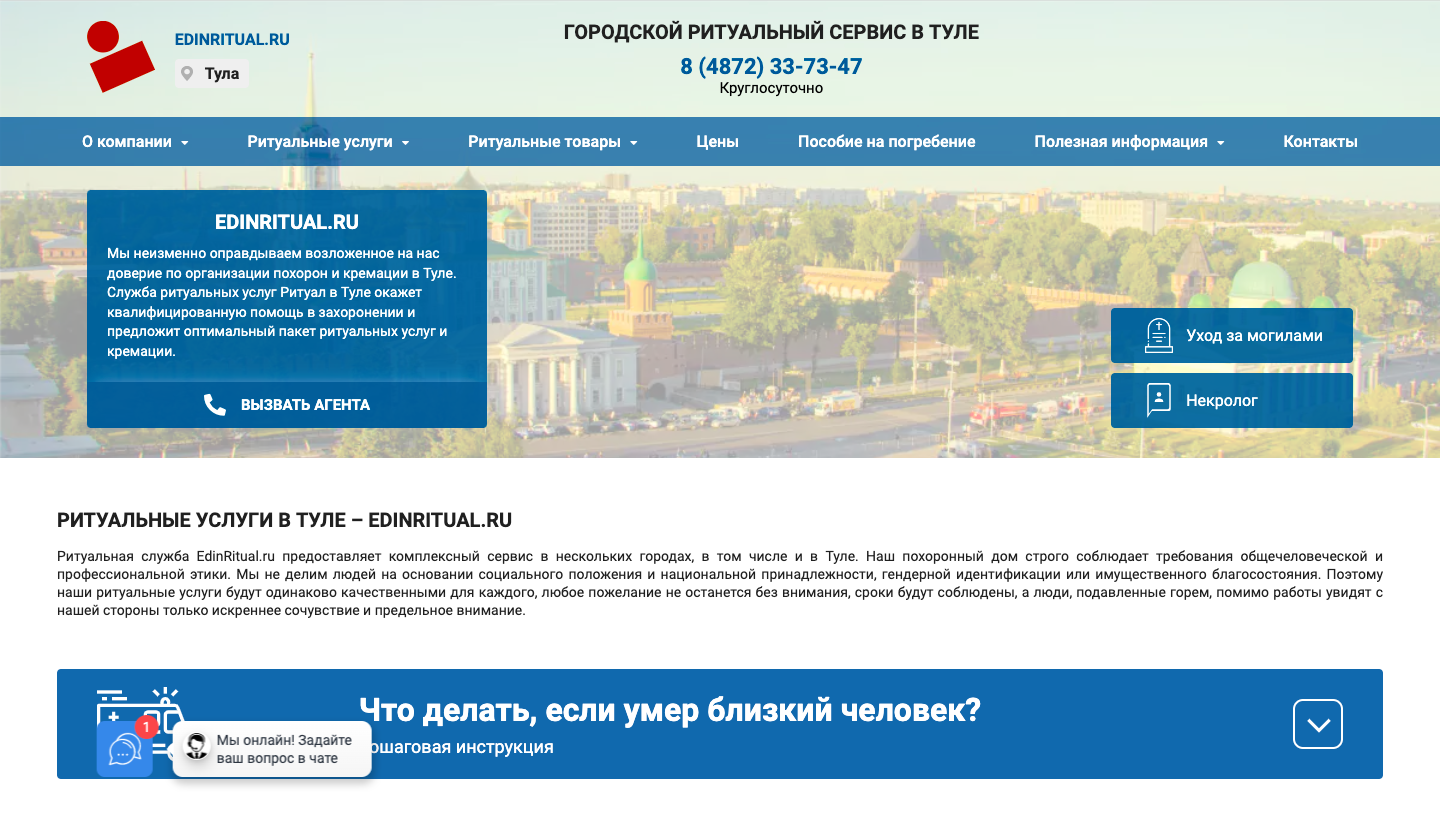The height and width of the screenshot is (820, 1440).
Task: Click the red notification badge on the chat icon
Action: (146, 727)
